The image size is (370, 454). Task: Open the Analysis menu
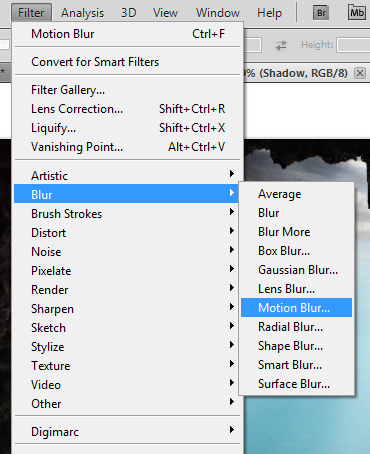tap(83, 13)
